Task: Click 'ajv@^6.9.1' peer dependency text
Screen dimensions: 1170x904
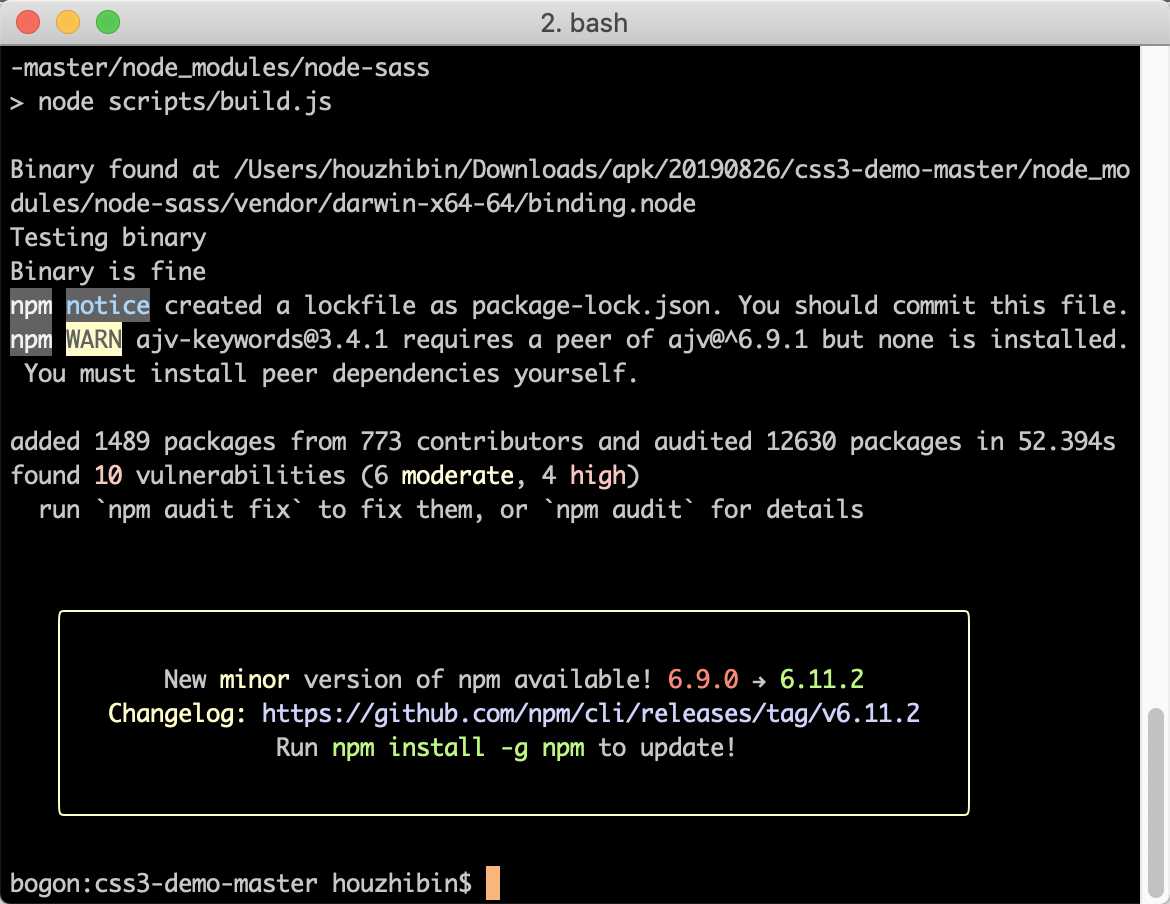Action: point(738,340)
